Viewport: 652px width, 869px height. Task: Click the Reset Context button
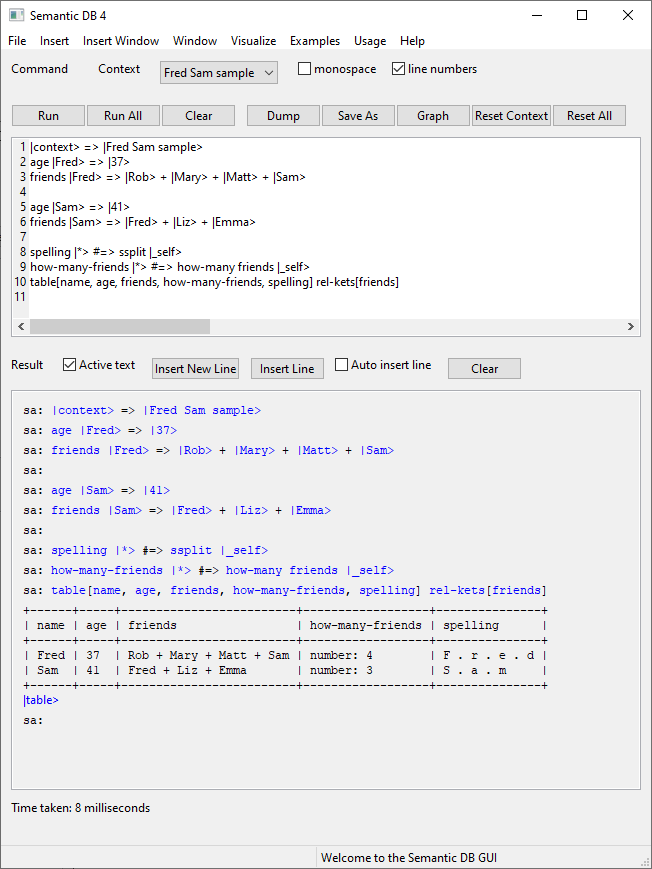[511, 116]
